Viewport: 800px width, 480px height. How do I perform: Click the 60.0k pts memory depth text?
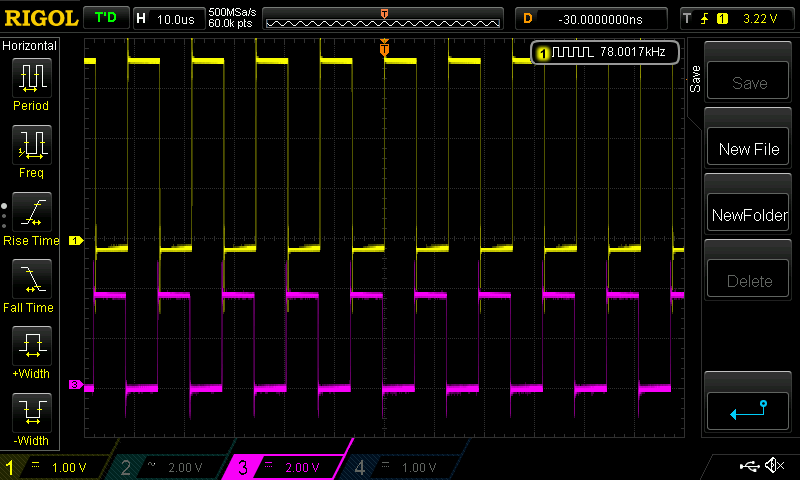tap(230, 23)
